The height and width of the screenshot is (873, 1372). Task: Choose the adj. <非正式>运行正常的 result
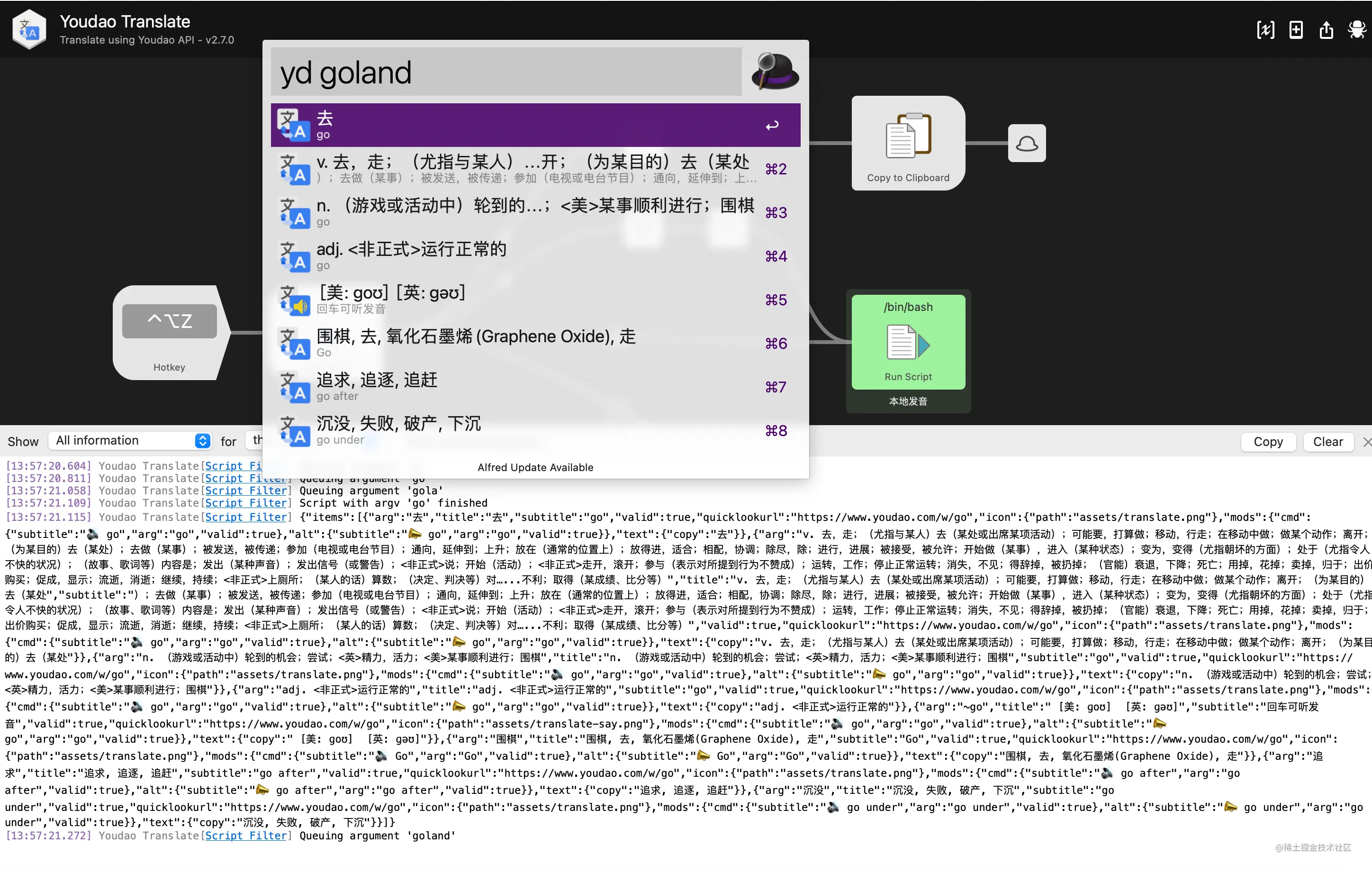pos(535,256)
